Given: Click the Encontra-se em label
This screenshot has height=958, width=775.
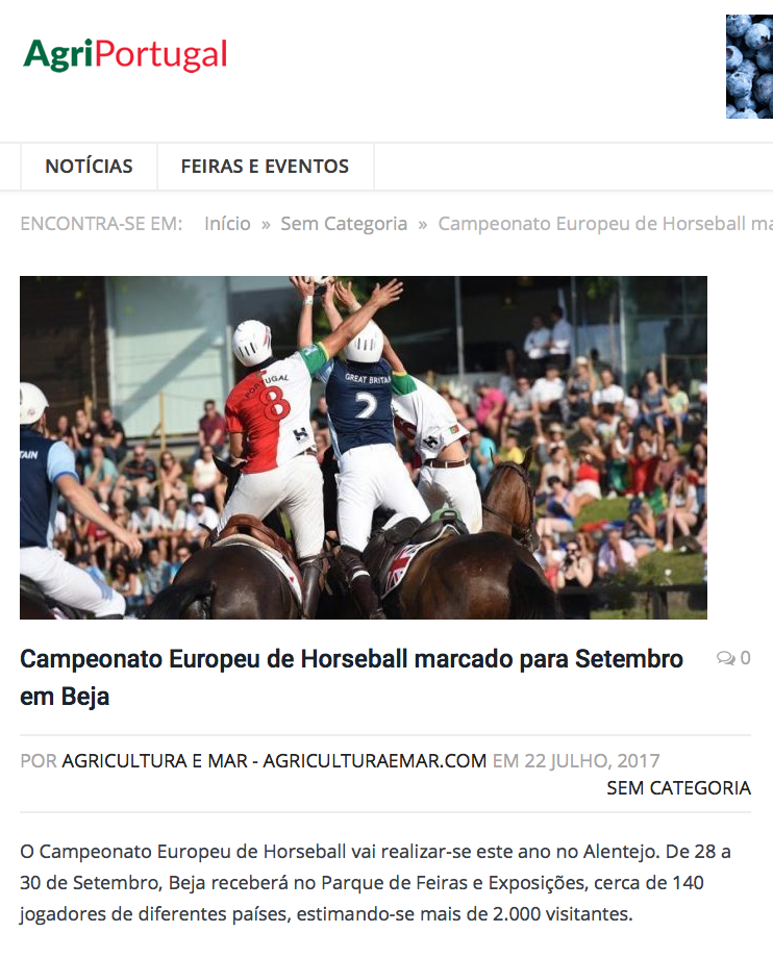Looking at the screenshot, I should tap(101, 224).
